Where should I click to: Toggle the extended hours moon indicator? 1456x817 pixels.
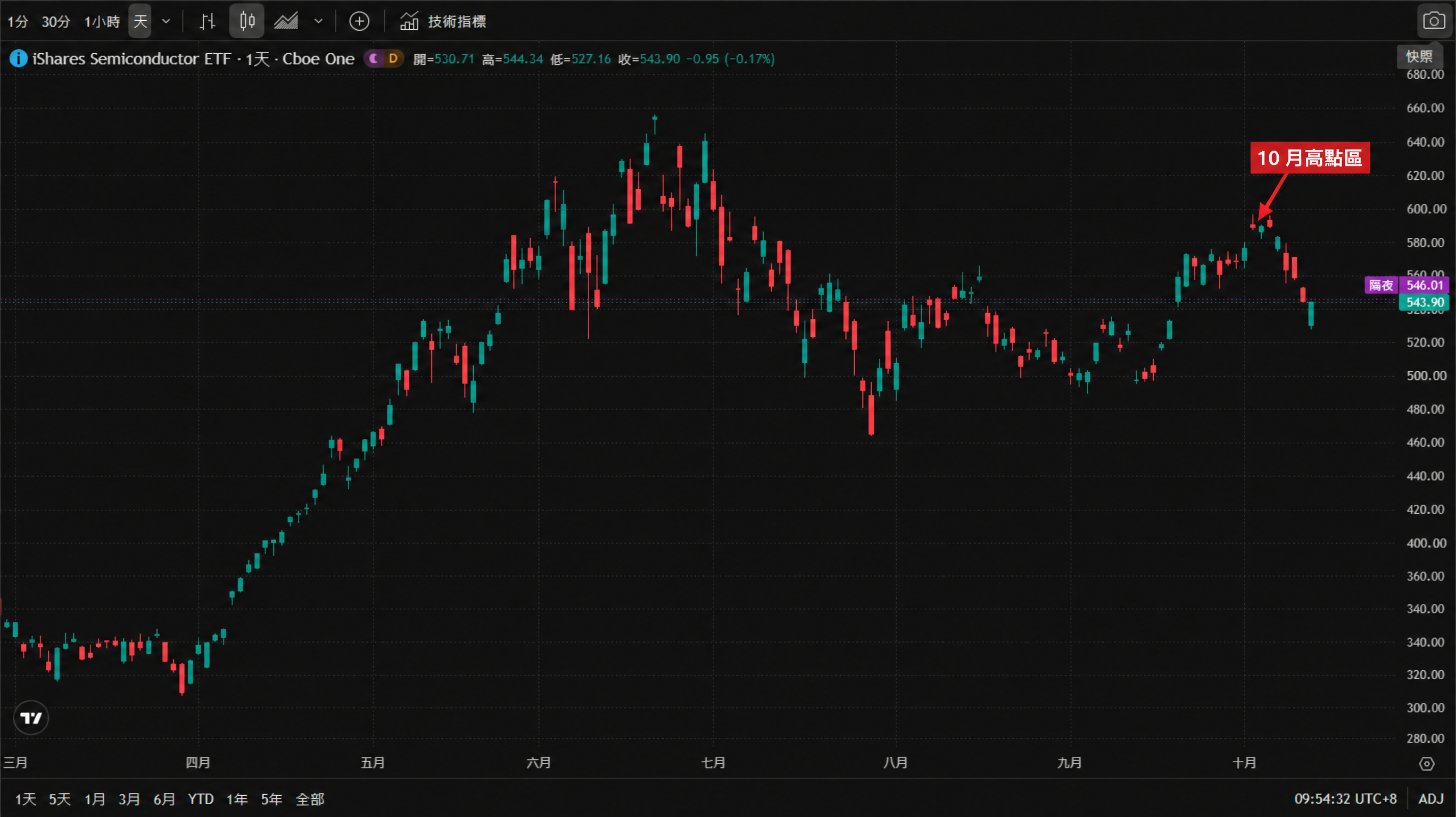point(373,58)
